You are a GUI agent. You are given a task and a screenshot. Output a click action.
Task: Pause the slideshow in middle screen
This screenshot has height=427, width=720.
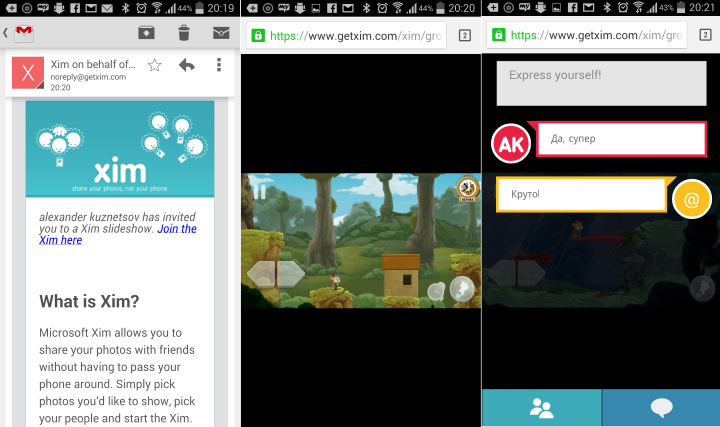[259, 192]
